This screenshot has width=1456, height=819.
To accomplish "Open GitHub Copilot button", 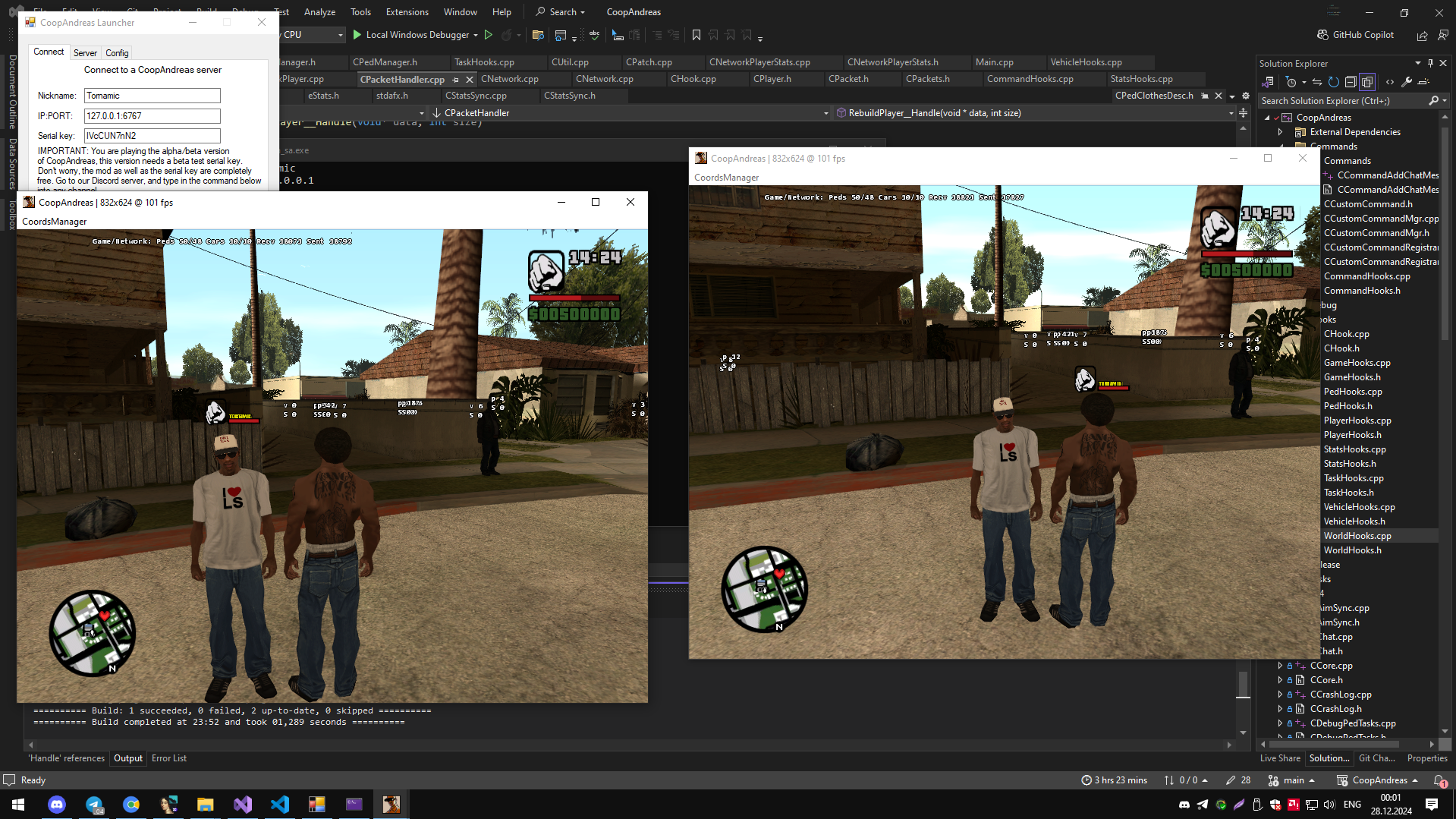I will 1356,35.
